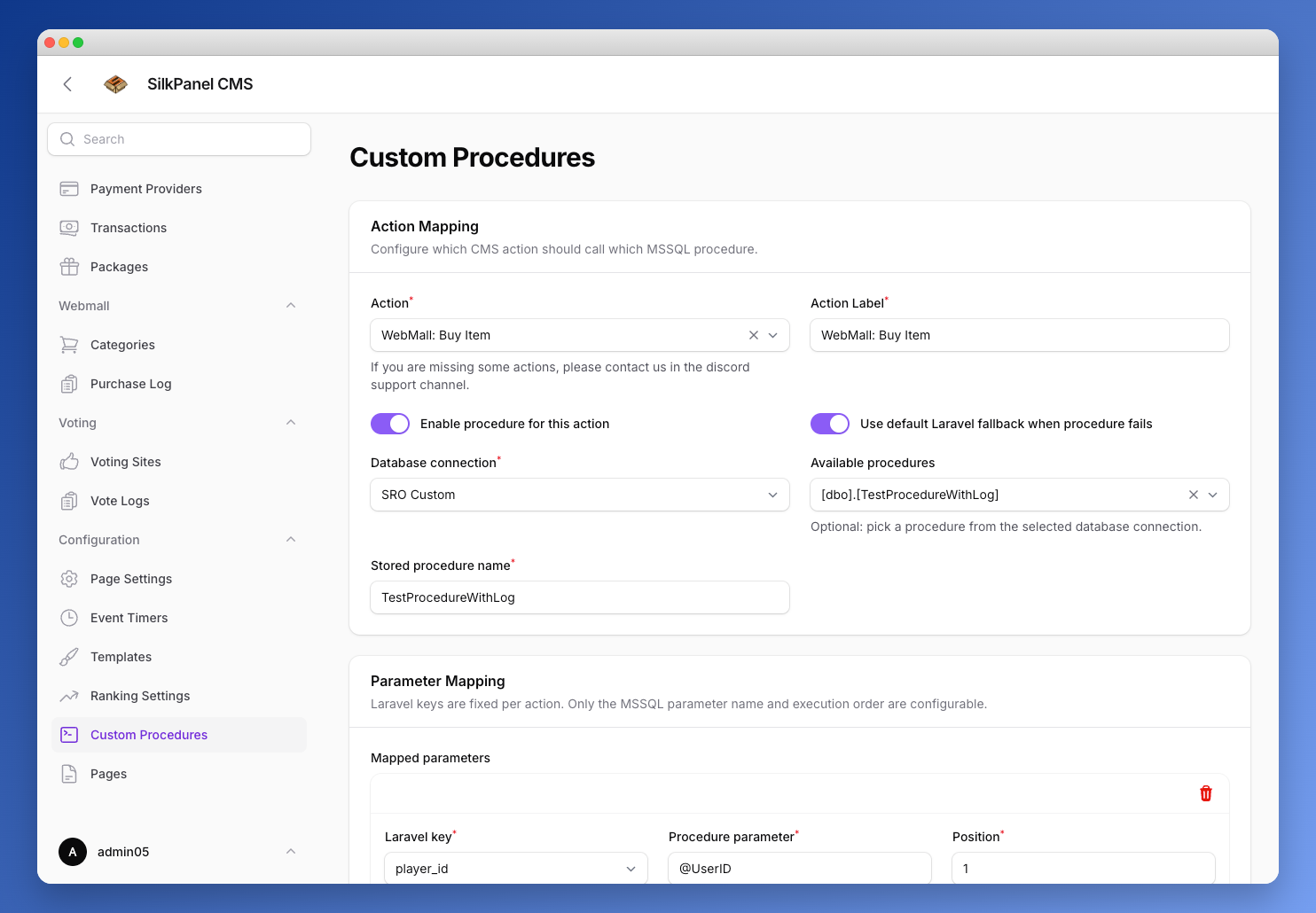Click the Custom Procedures terminal icon
Screen dimensions: 1316x913
point(69,735)
